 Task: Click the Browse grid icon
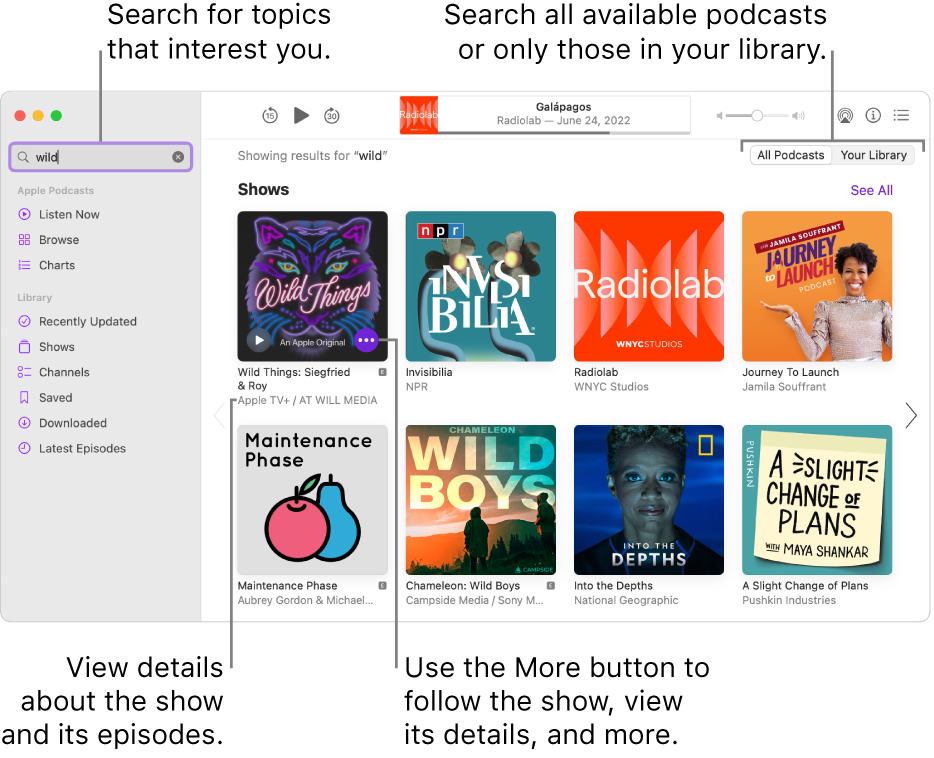24,240
